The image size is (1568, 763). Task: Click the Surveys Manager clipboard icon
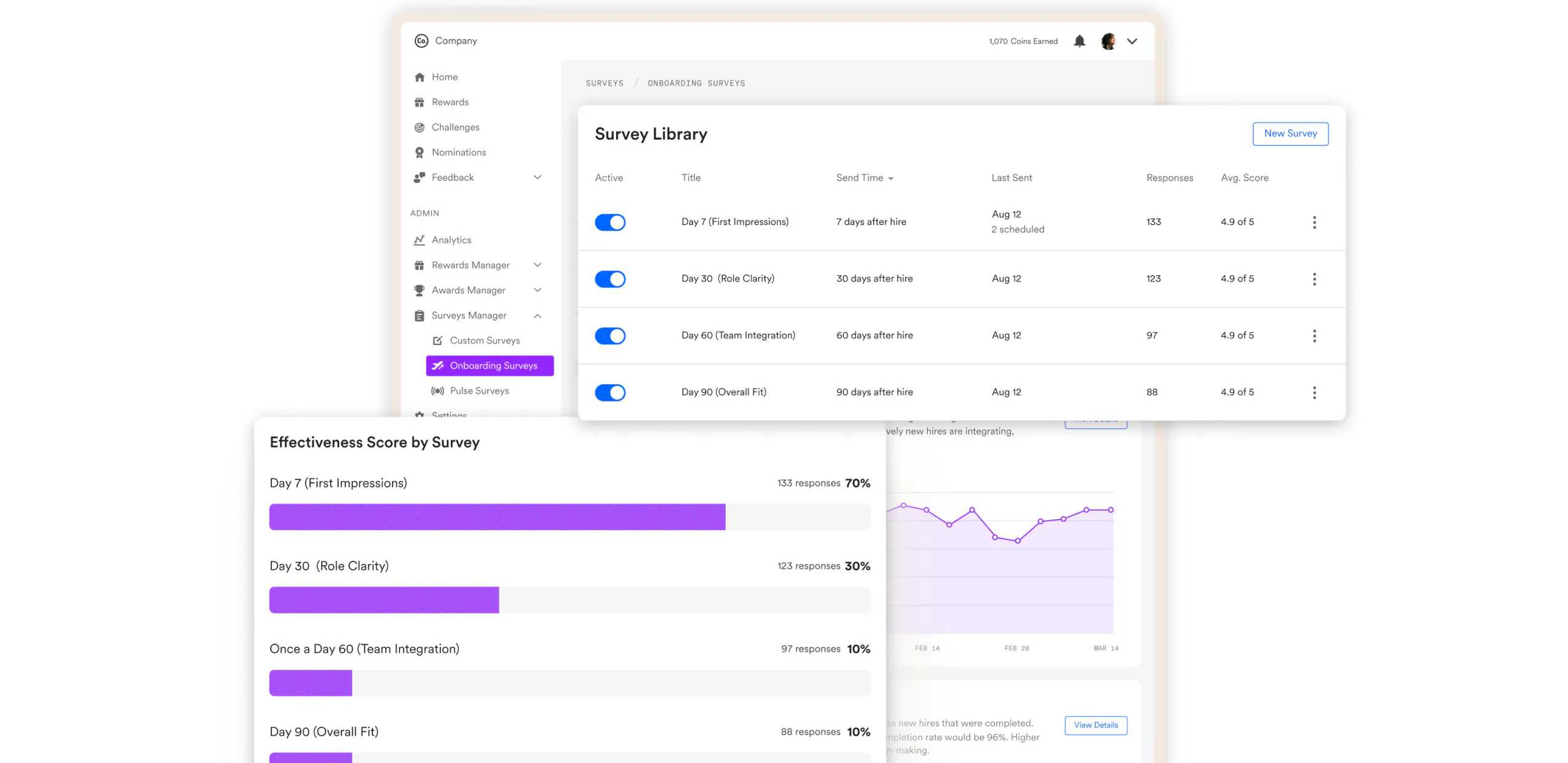(419, 316)
